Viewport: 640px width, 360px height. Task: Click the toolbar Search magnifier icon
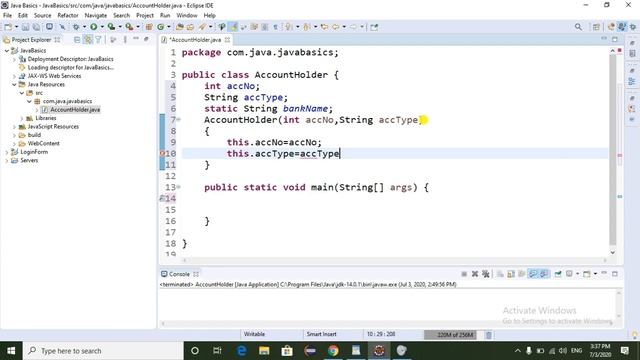[x=578, y=27]
